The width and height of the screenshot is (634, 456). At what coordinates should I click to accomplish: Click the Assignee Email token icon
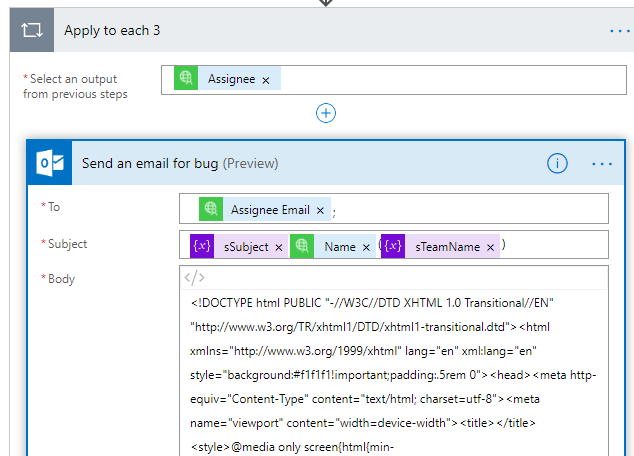pos(210,210)
